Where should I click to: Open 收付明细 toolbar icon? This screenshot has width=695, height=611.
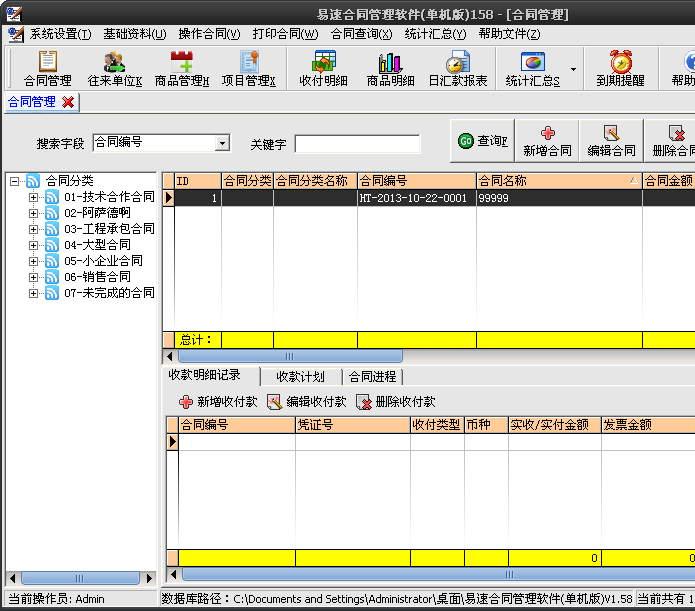324,61
